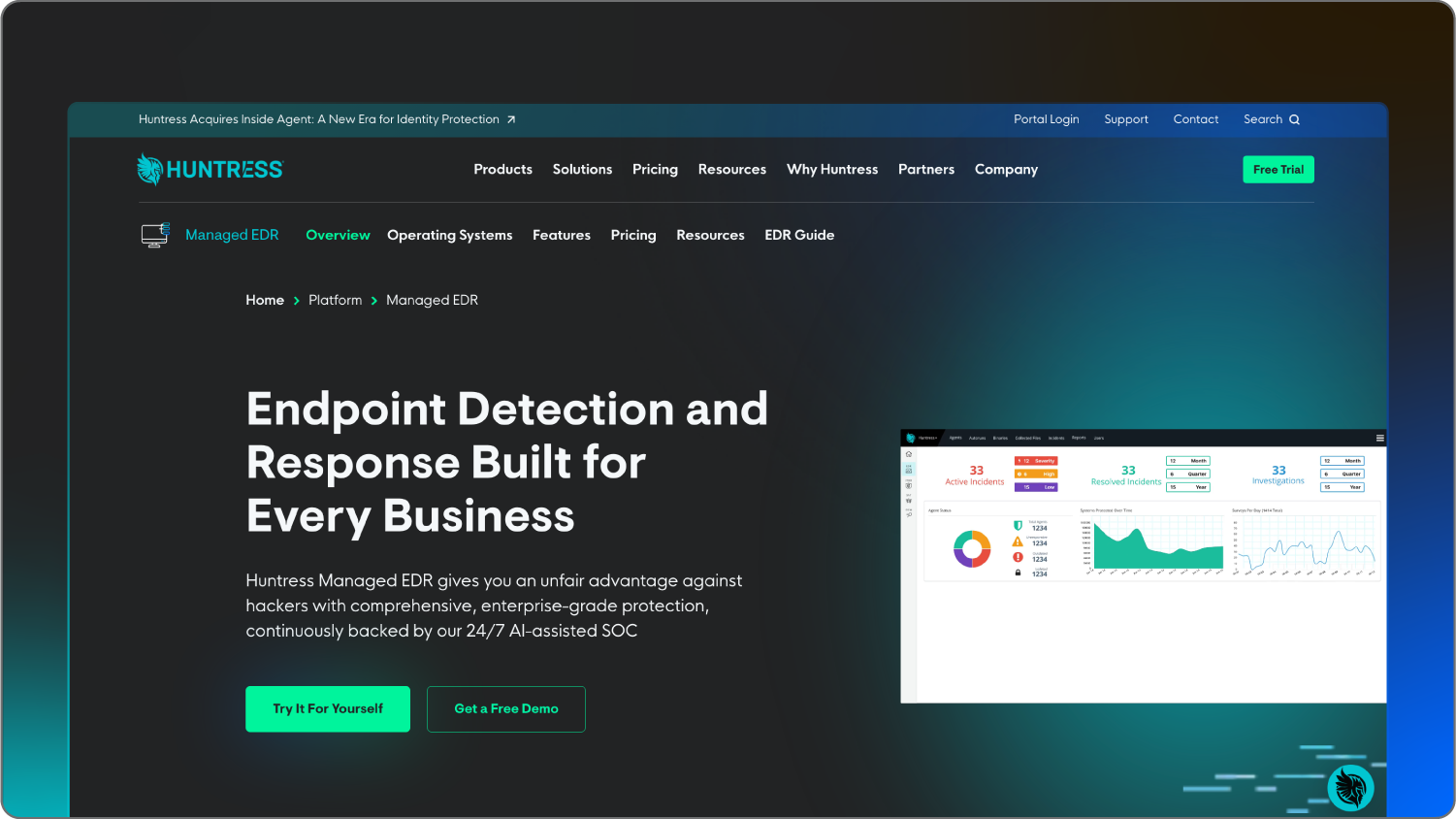The width and height of the screenshot is (1456, 819).
Task: Click the arrow icon on the Inside Agent banner
Action: tap(510, 118)
